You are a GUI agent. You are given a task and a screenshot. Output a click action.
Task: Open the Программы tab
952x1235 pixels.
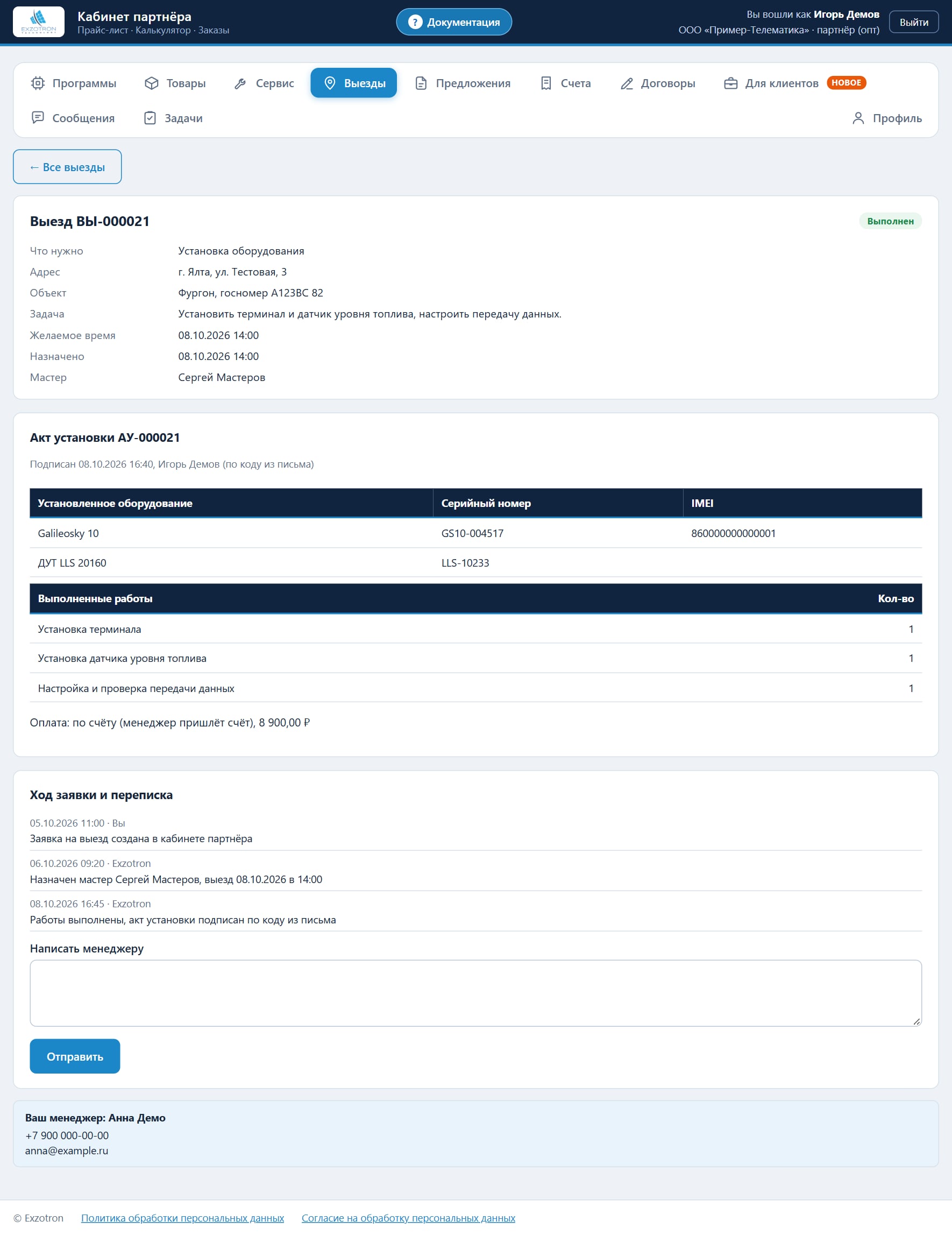coord(74,83)
